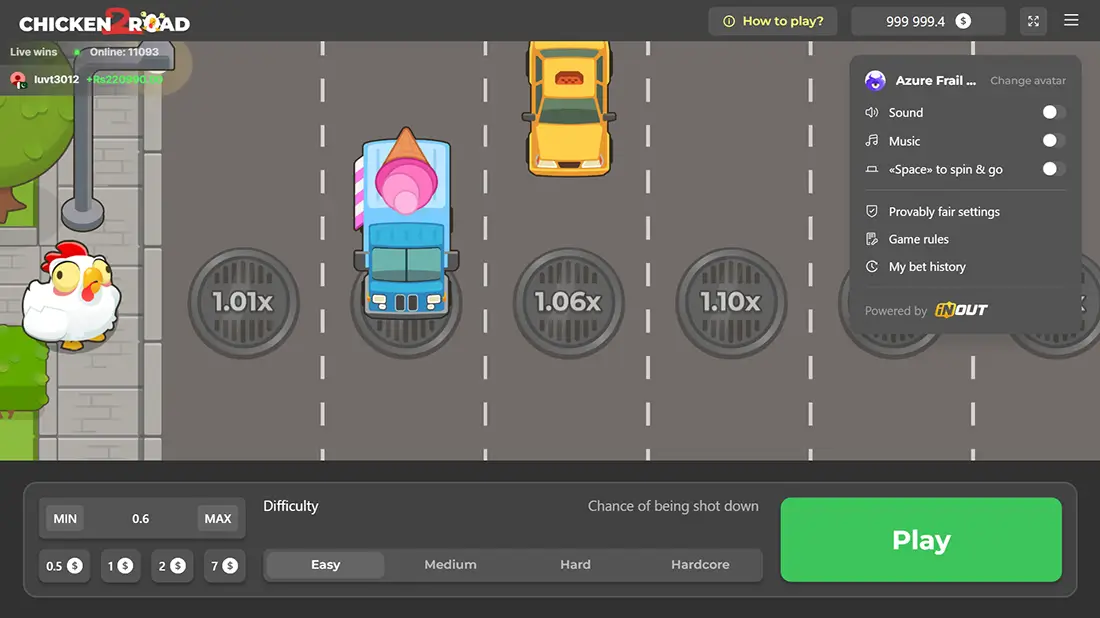Screen dimensions: 1100x618
Task: Switch difficulty to Hardcore
Action: [700, 565]
